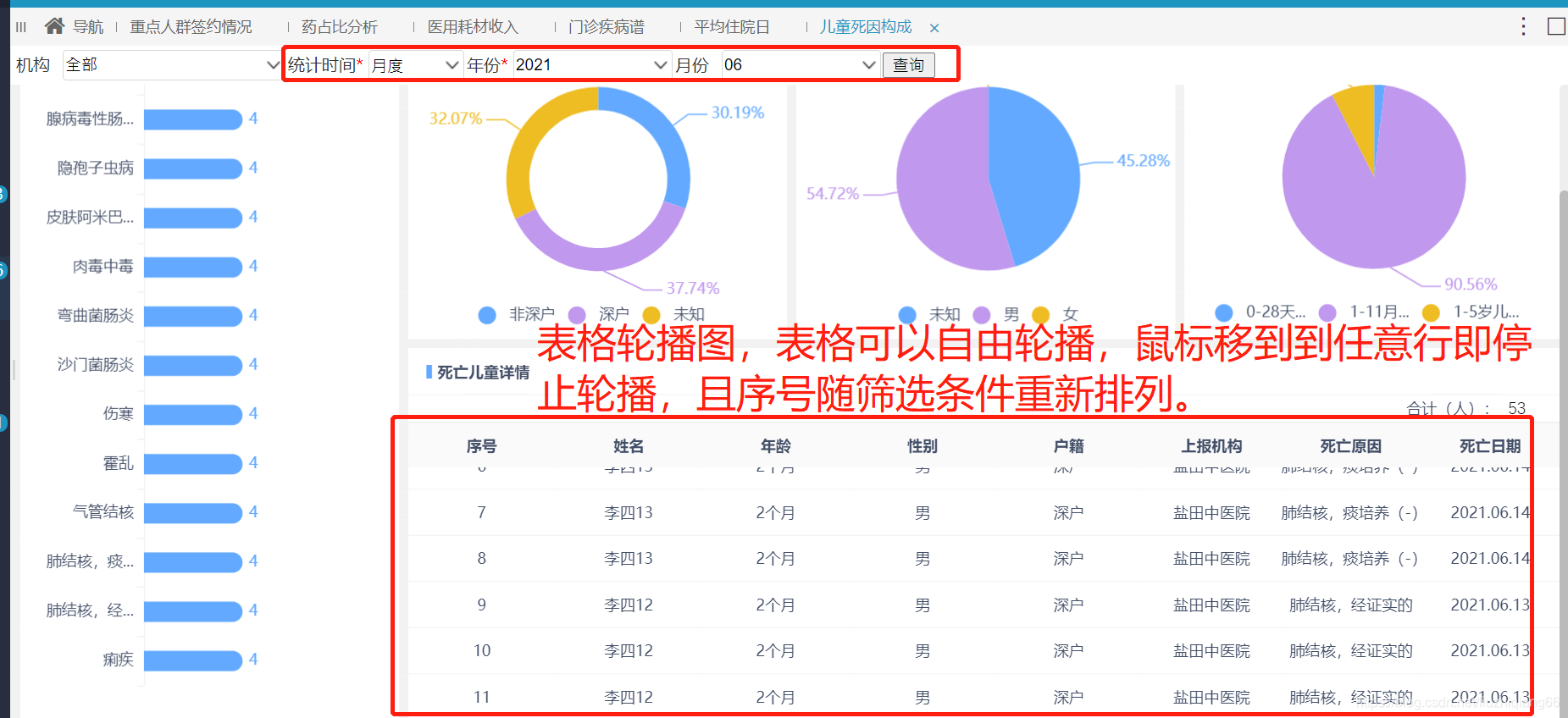Click the 上报机构 column header

pyautogui.click(x=1212, y=446)
